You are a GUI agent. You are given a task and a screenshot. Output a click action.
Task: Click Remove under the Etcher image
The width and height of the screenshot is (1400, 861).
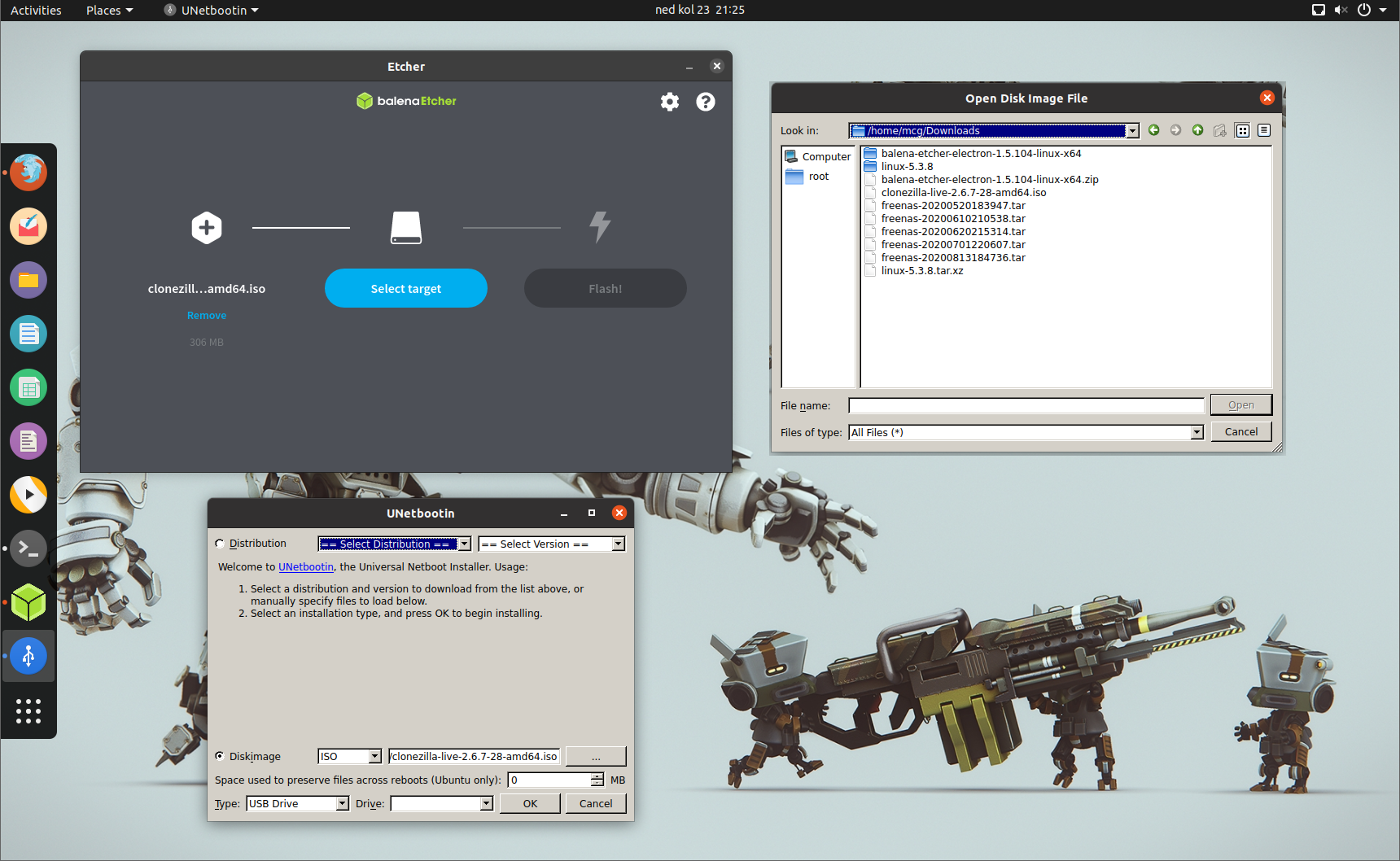point(207,316)
